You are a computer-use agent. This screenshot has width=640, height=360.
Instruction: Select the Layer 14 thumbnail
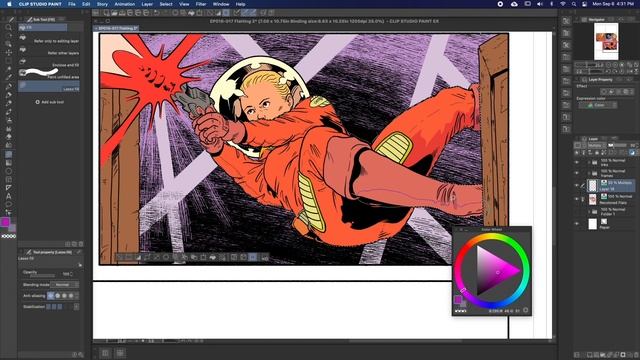tap(593, 185)
